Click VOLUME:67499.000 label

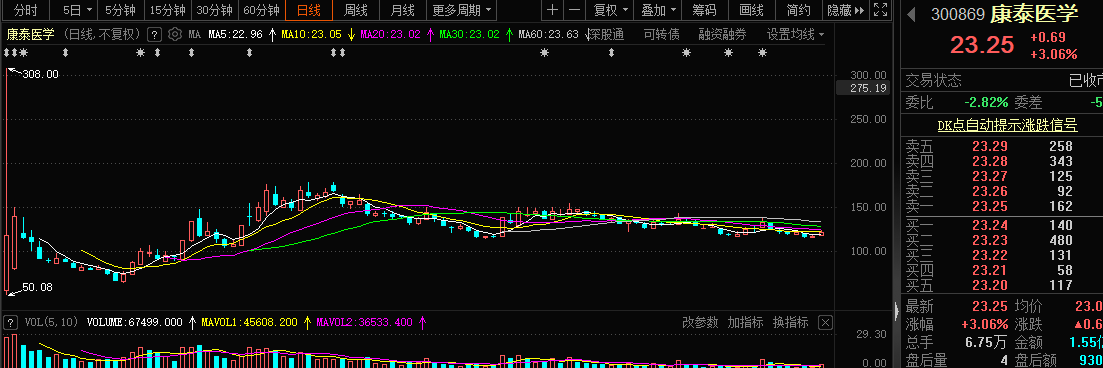tap(135, 322)
